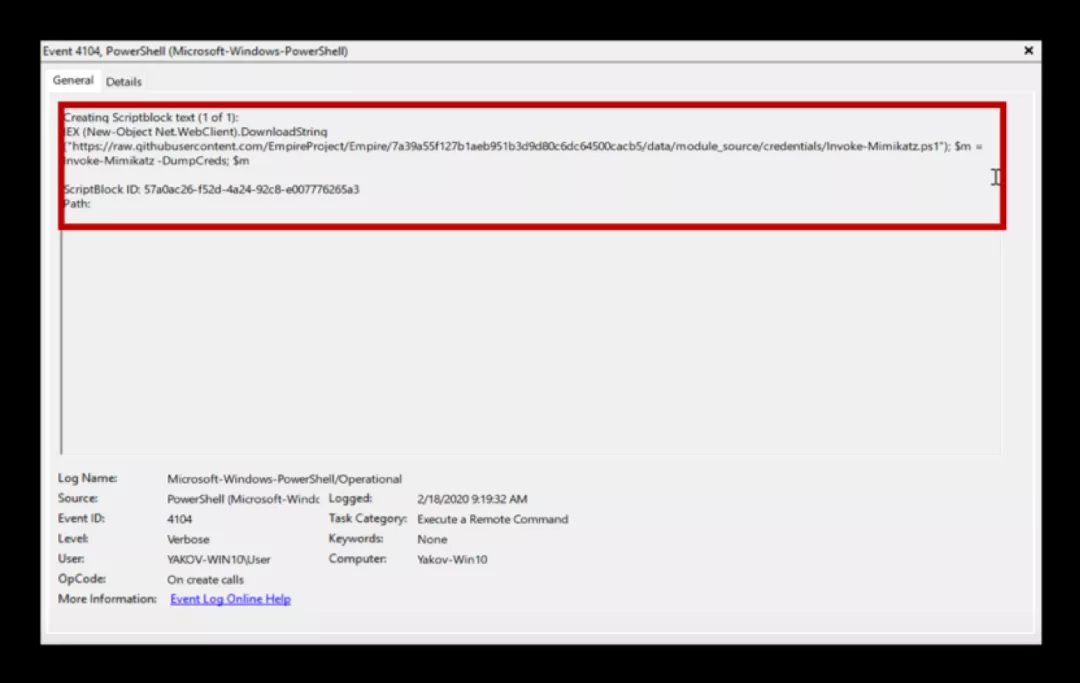Click the 'Level:' field label

click(x=73, y=538)
